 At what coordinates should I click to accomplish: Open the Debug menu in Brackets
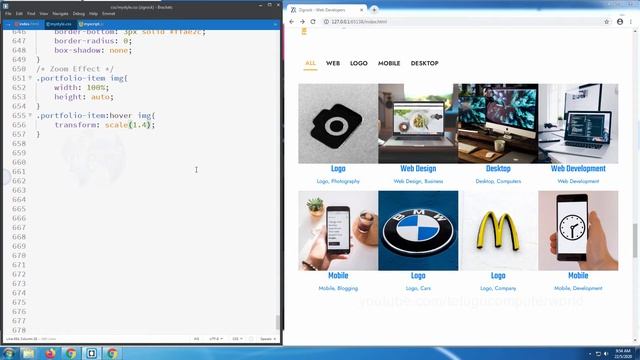click(78, 13)
